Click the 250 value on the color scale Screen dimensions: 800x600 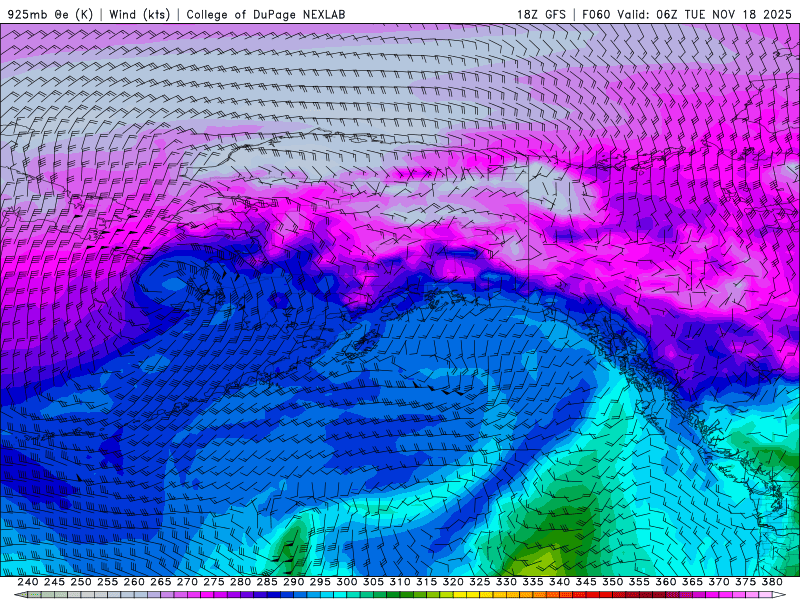(81, 582)
